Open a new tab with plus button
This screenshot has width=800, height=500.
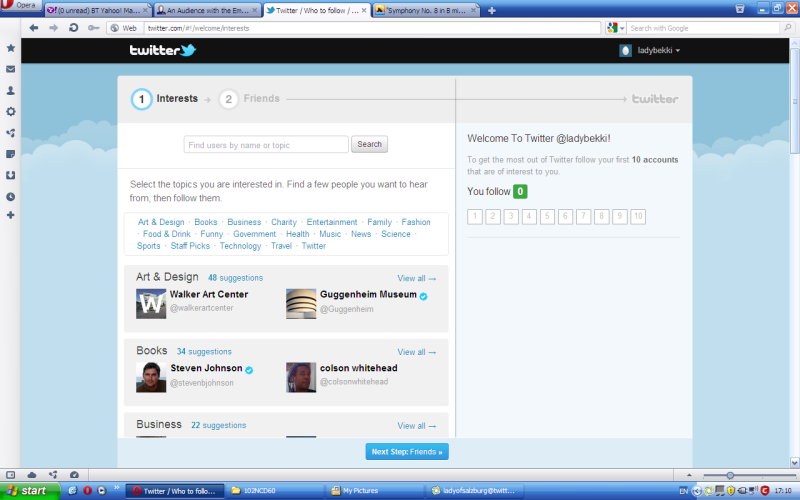click(x=491, y=10)
